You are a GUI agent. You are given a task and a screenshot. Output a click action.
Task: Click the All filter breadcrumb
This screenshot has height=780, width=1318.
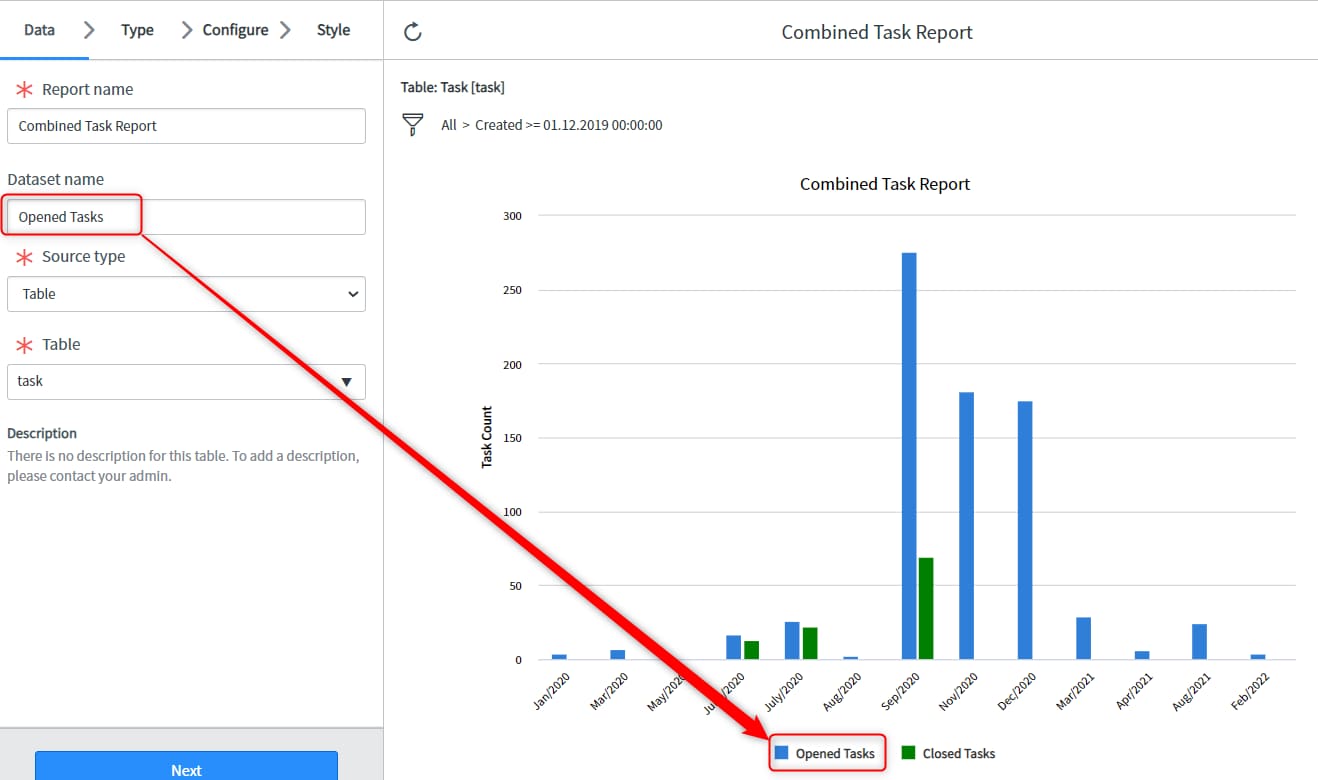pyautogui.click(x=449, y=125)
